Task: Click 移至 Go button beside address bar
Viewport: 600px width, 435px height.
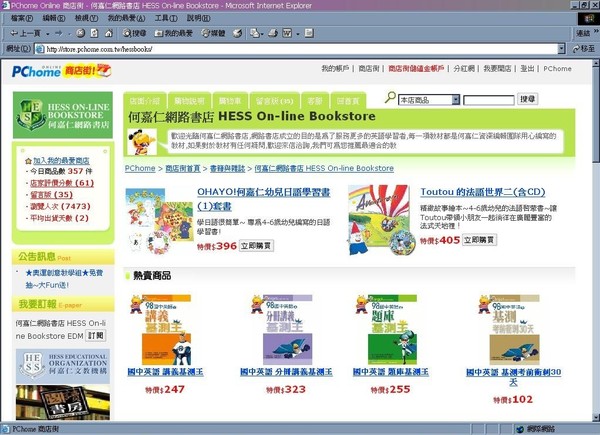Action: coord(584,49)
